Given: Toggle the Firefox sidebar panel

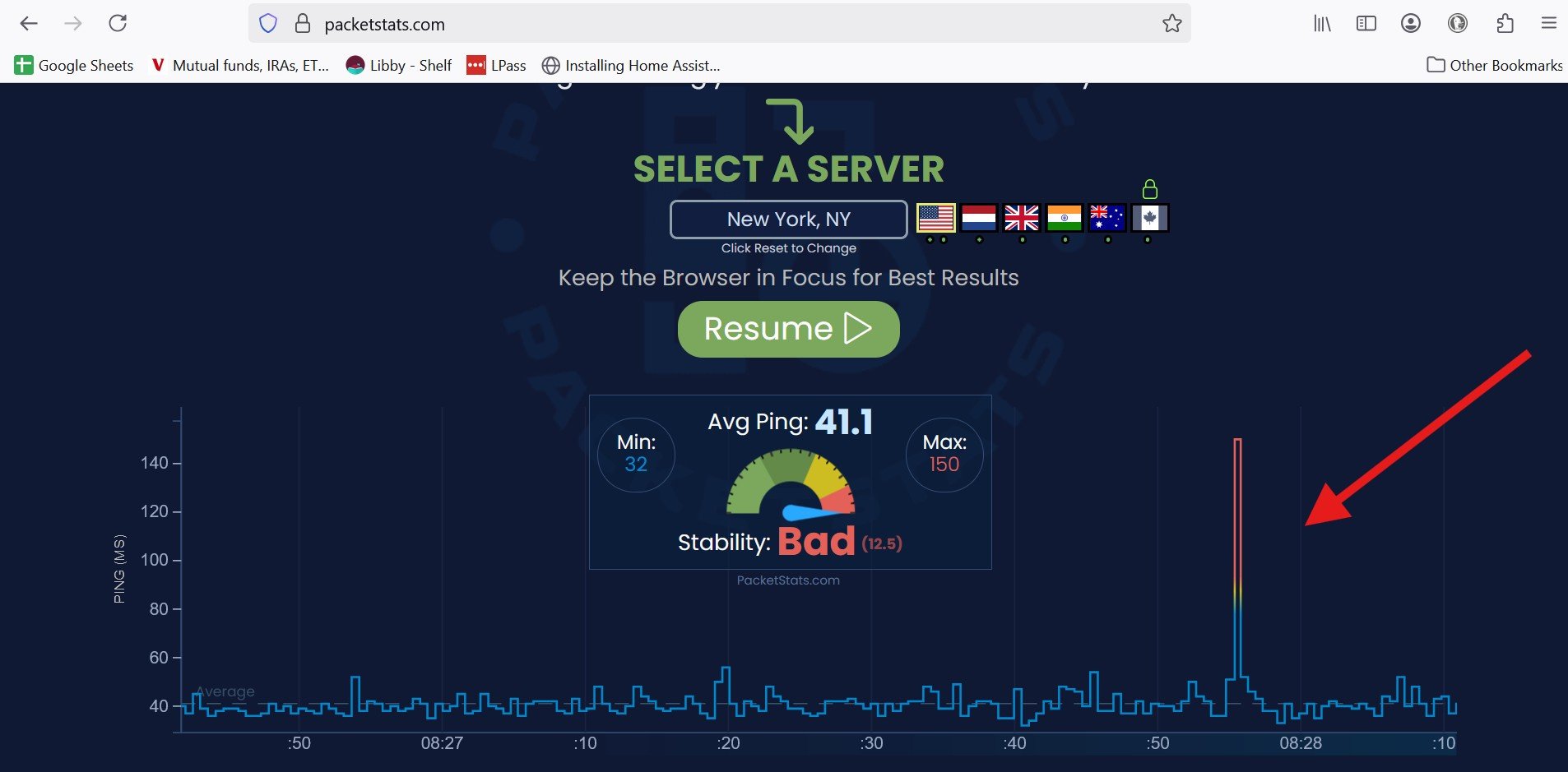Looking at the screenshot, I should tap(1366, 24).
